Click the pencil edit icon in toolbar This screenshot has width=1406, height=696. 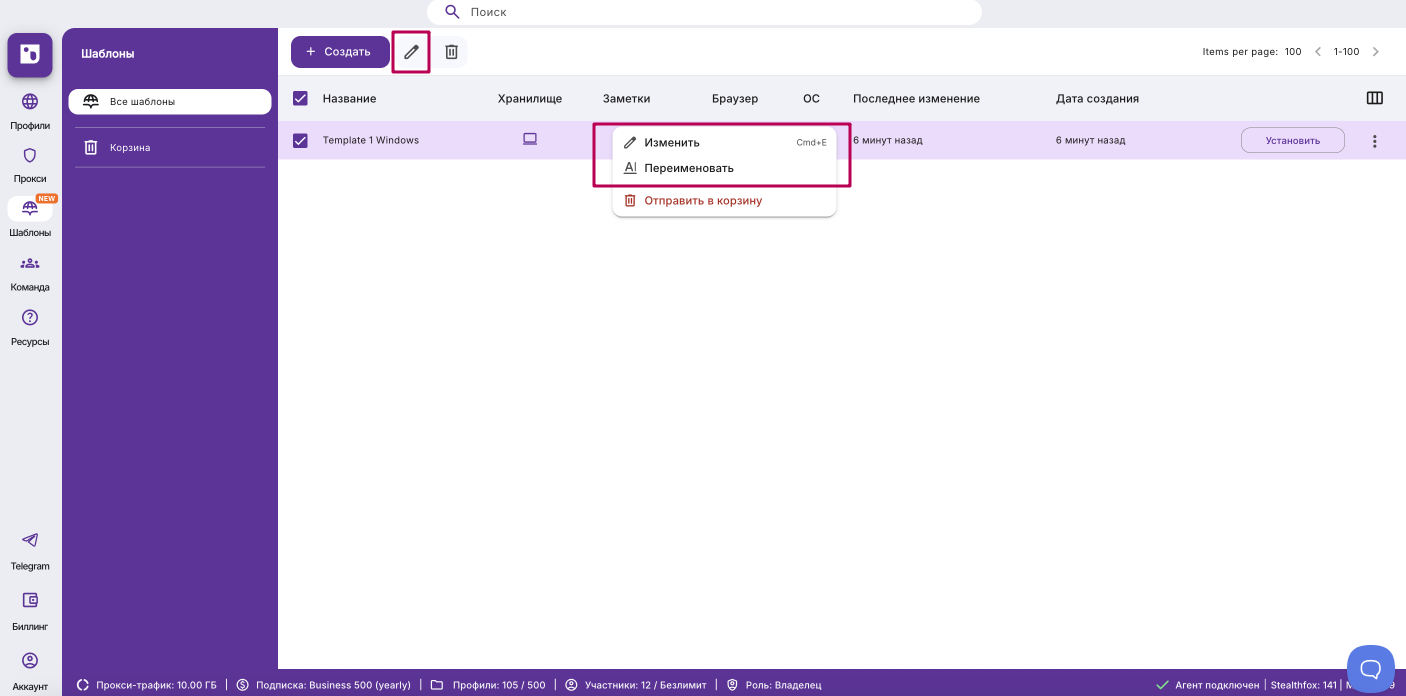click(411, 52)
